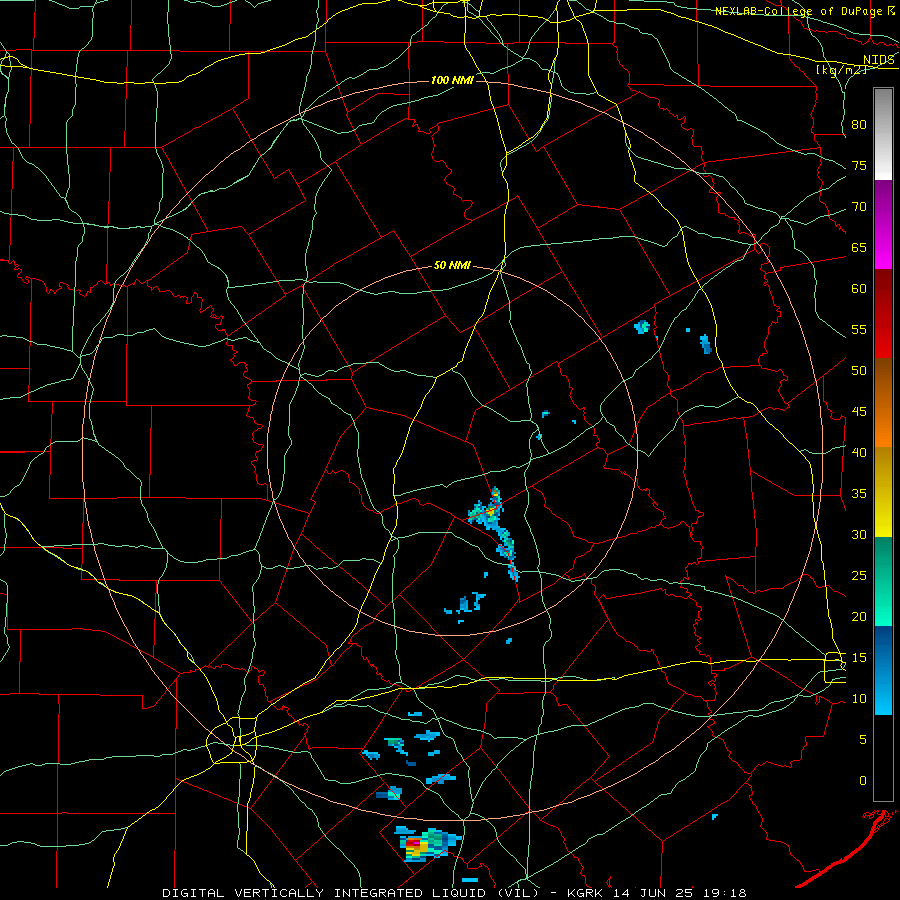Pick the 70 label on the color scale
This screenshot has width=900, height=900.
[859, 207]
